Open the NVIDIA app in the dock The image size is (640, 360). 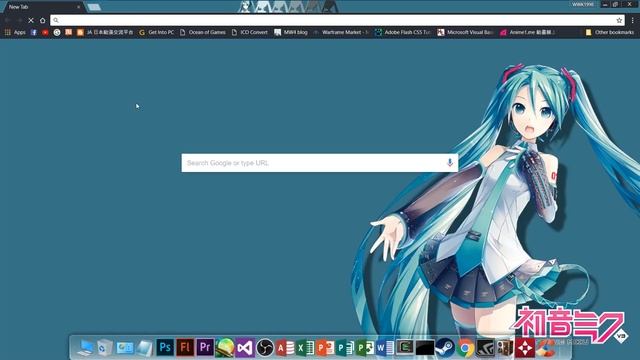pos(485,348)
